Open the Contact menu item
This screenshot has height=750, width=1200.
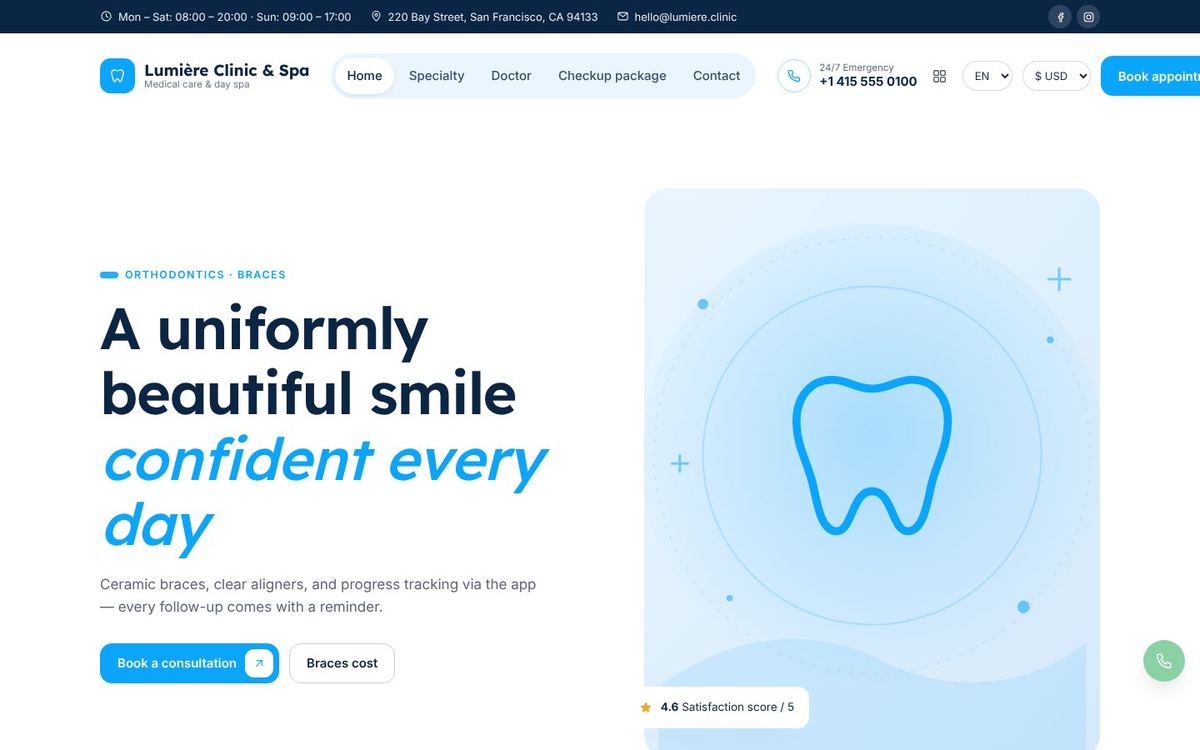point(717,76)
